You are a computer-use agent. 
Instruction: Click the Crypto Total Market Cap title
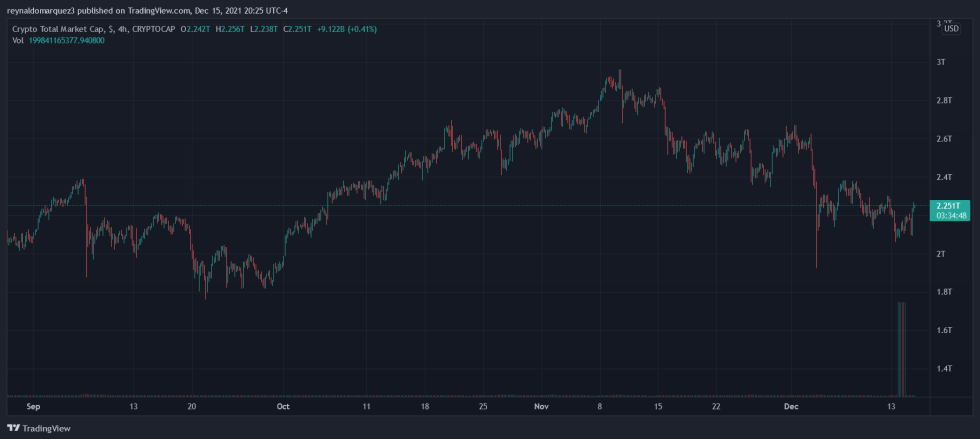tap(58, 29)
